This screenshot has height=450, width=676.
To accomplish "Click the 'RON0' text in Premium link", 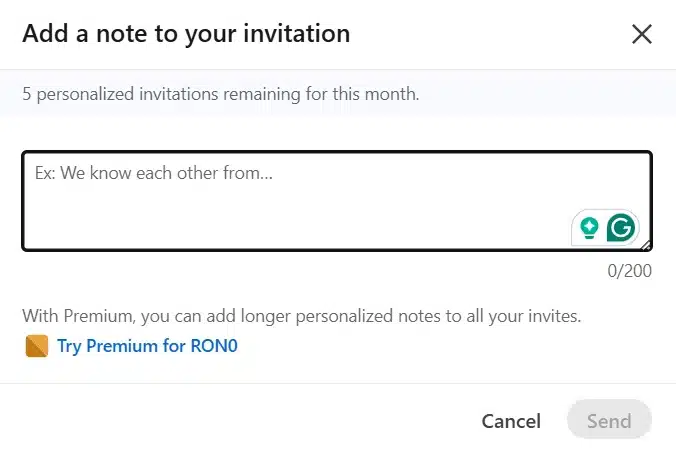I will point(214,346).
